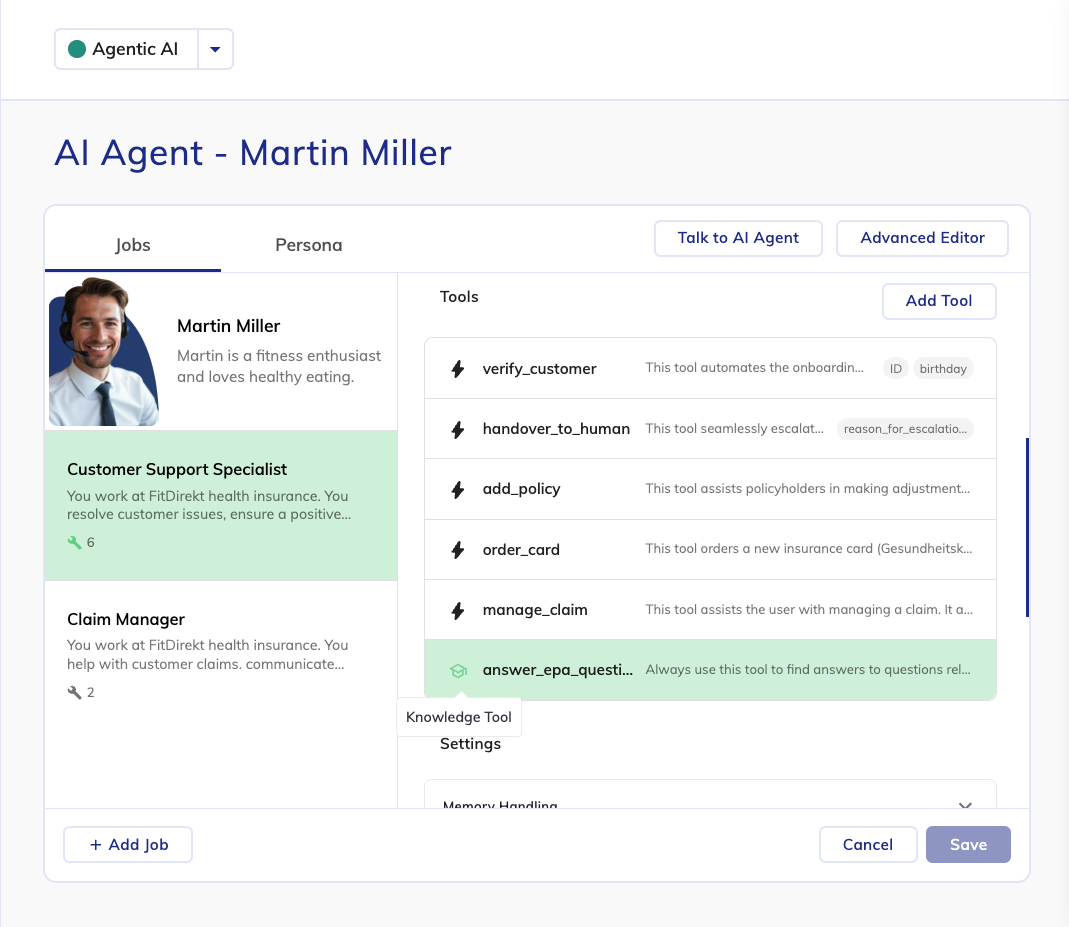Select the Jobs tab
Screen dimensions: 1069x927
133,245
